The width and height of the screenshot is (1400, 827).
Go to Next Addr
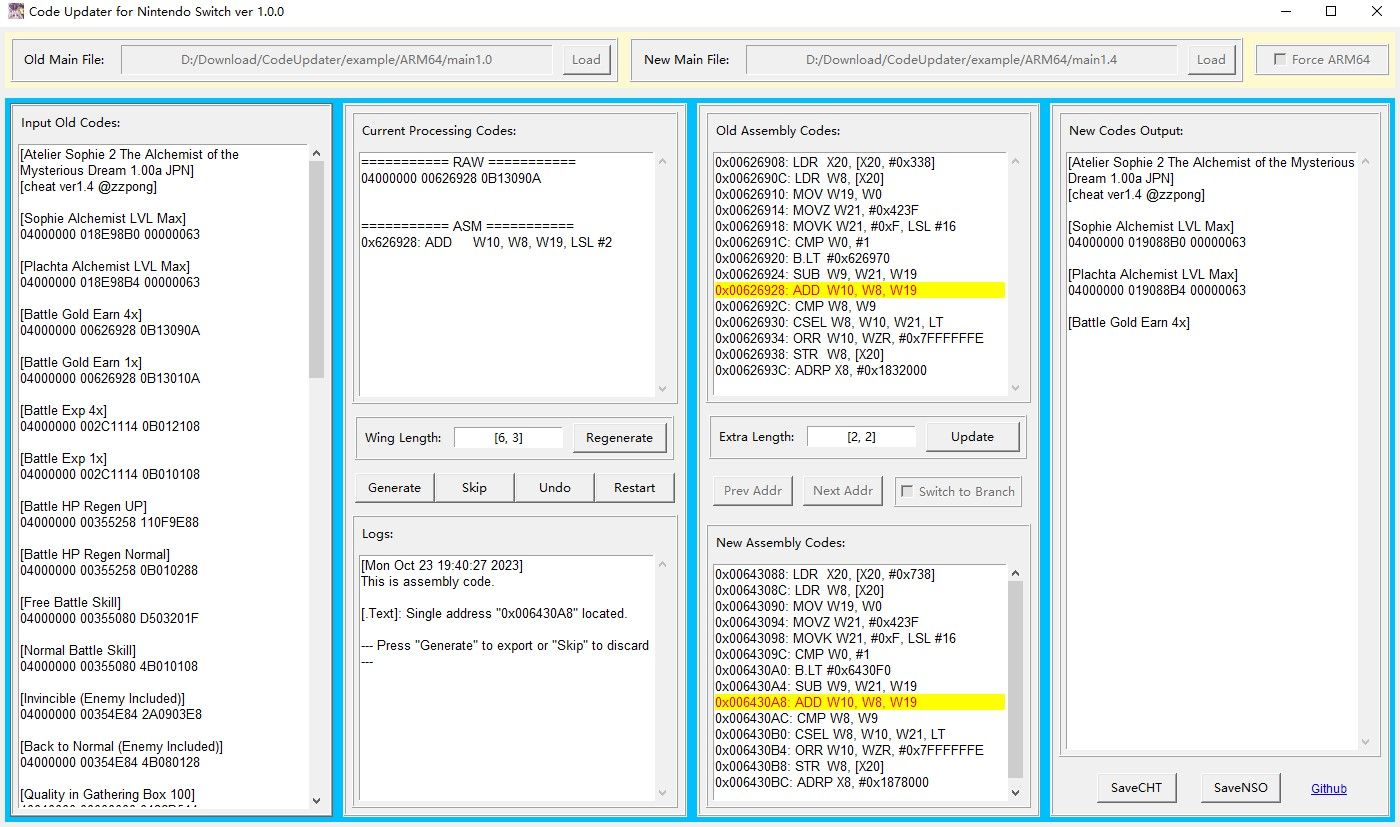(843, 490)
